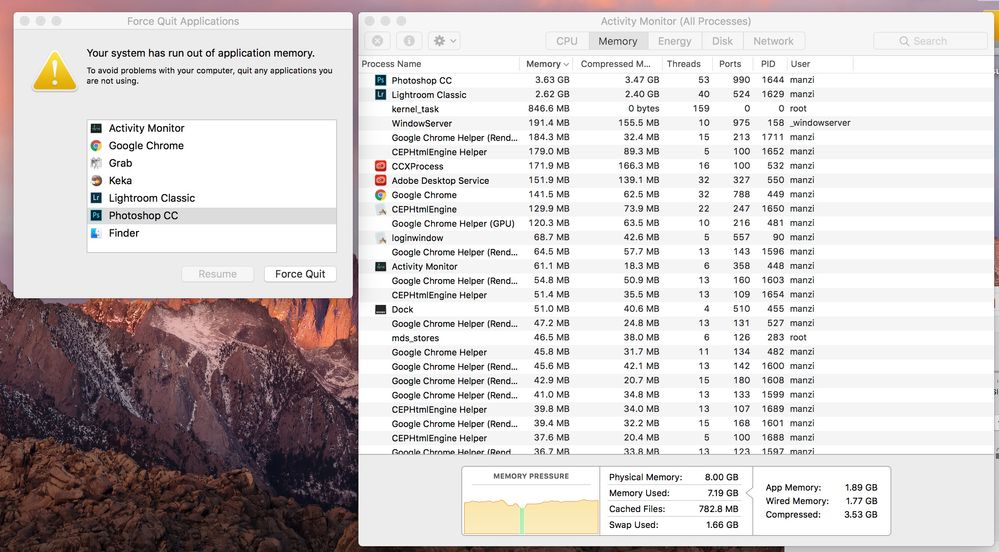
Task: Click PID 1644 cell
Action: pyautogui.click(x=773, y=80)
